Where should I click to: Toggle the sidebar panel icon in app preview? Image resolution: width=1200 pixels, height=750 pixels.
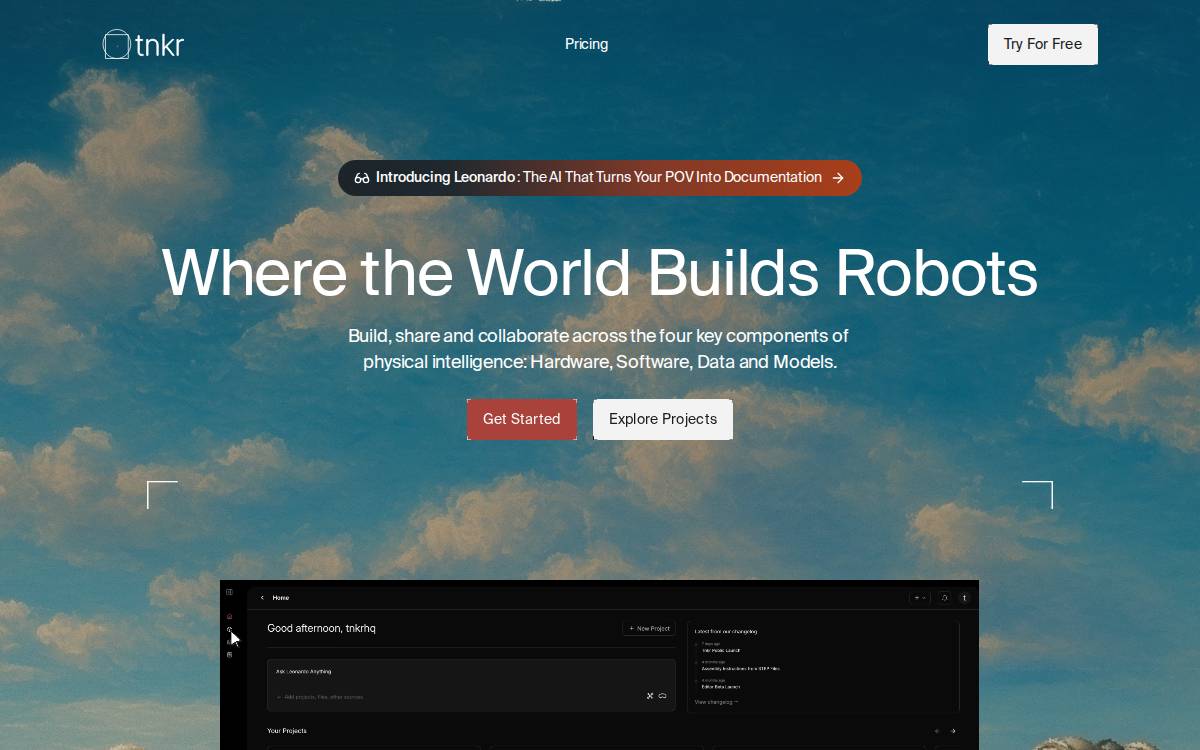tap(229, 592)
